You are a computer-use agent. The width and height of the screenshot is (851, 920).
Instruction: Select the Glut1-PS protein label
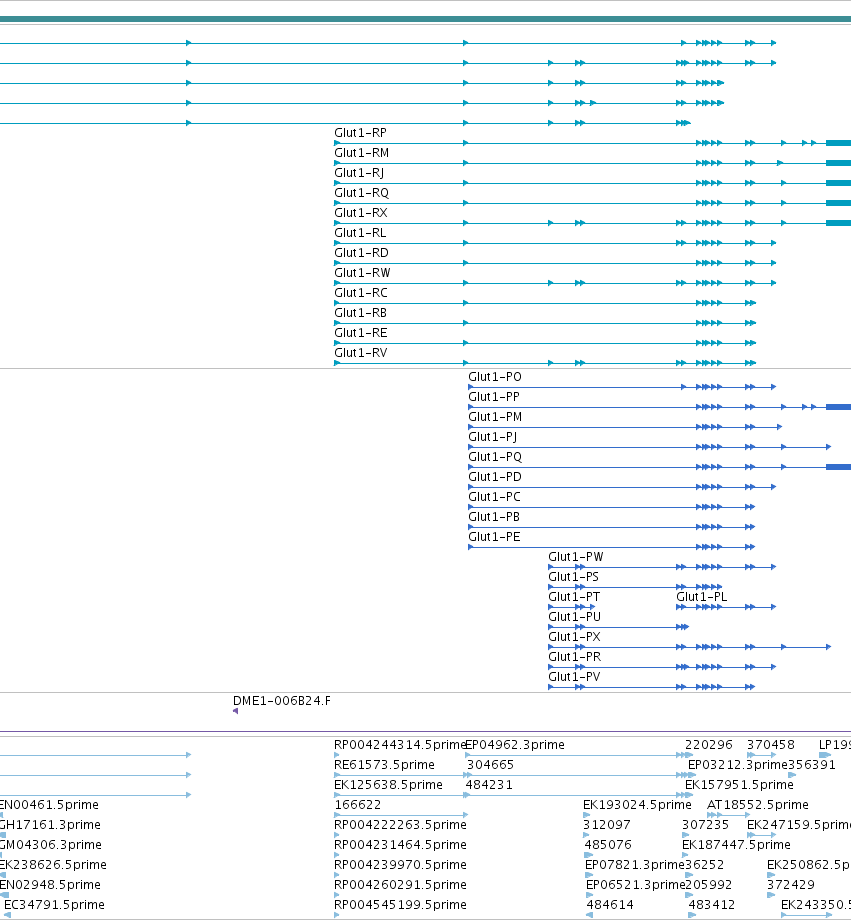click(573, 577)
